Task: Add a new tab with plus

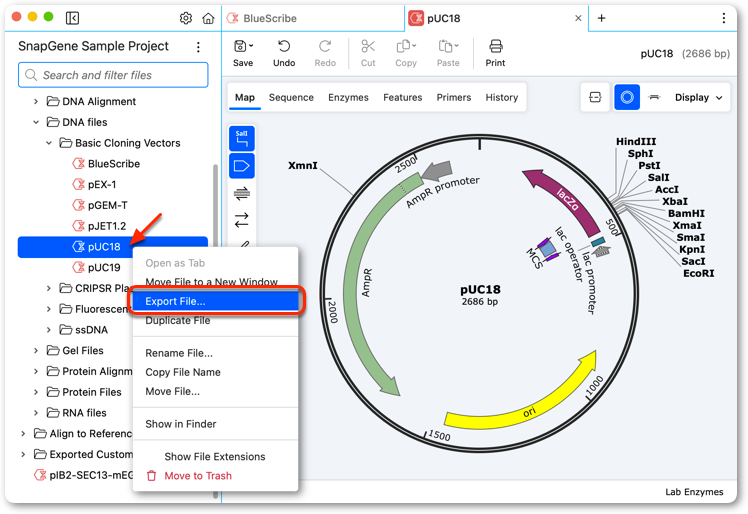Action: click(x=602, y=18)
